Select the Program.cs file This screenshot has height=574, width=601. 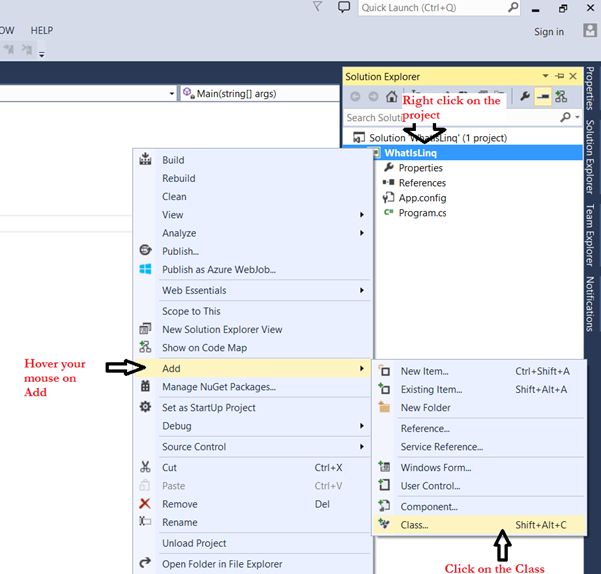[x=422, y=213]
